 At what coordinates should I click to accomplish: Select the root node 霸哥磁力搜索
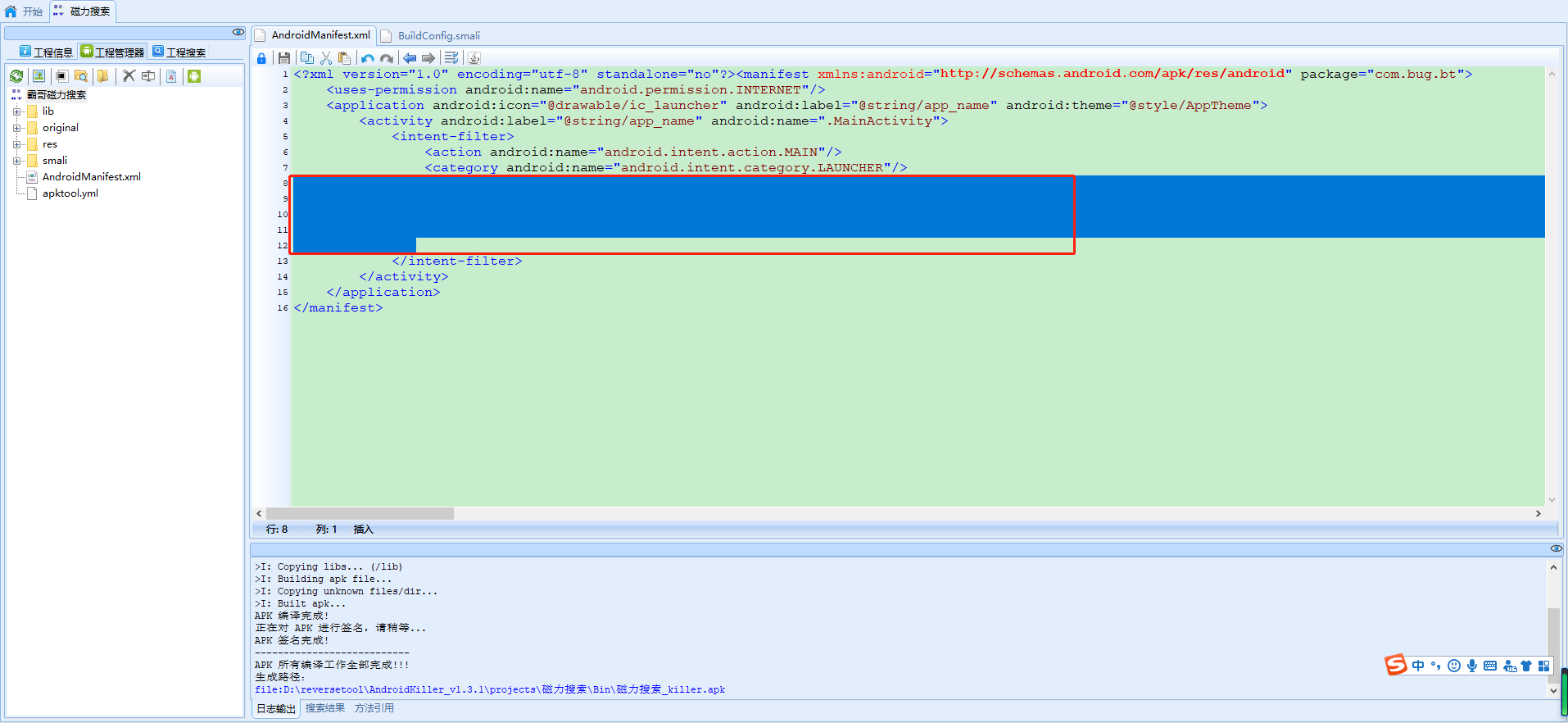(57, 95)
